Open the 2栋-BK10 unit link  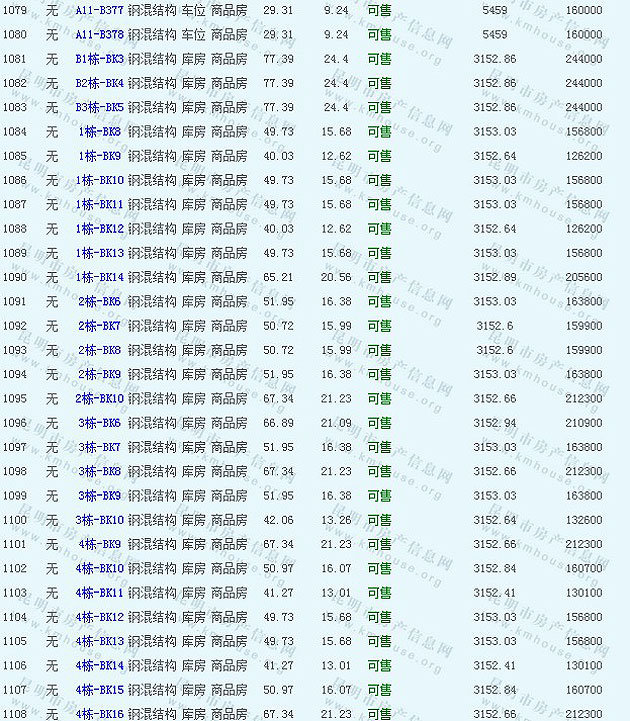100,399
